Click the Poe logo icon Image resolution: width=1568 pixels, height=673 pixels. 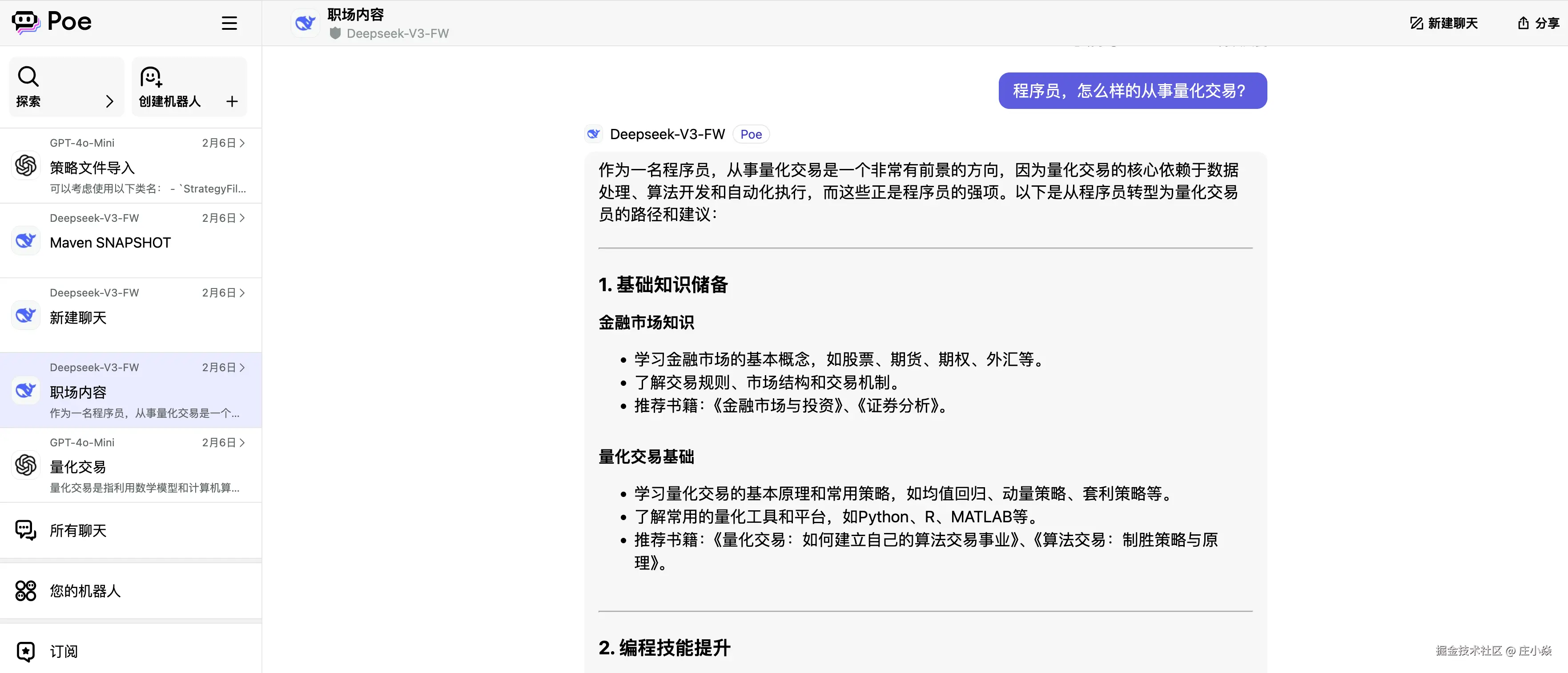point(25,23)
